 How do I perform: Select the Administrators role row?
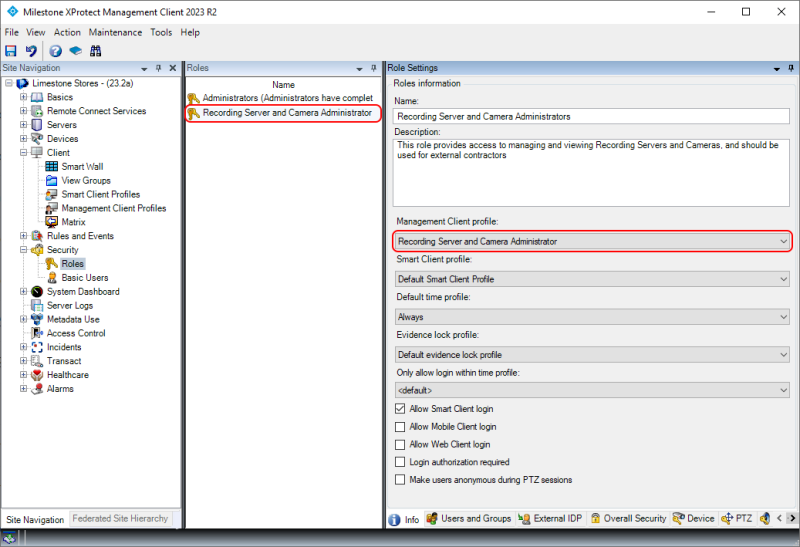[x=283, y=98]
